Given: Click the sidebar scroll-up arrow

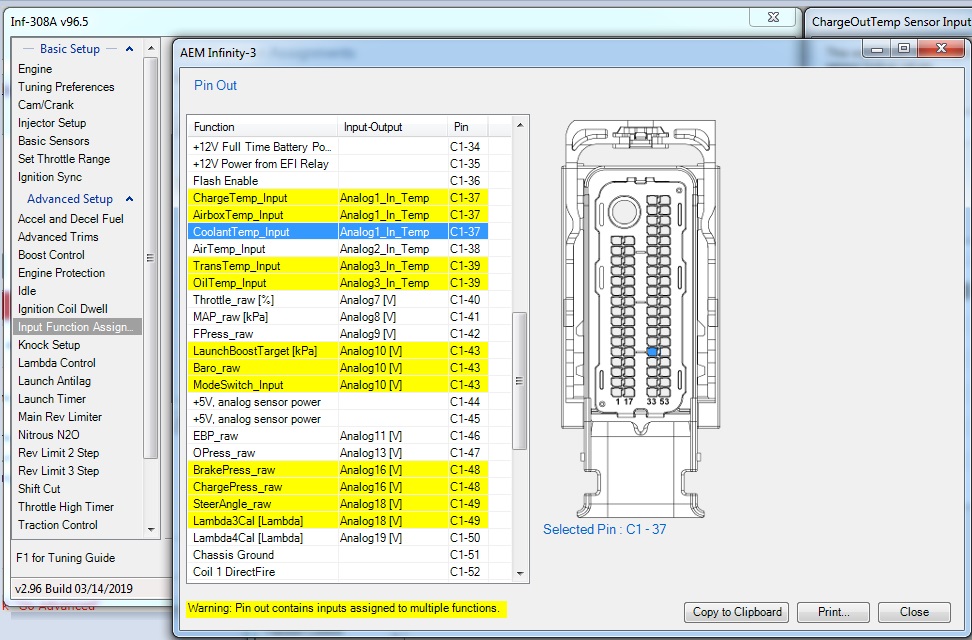Looking at the screenshot, I should [151, 48].
